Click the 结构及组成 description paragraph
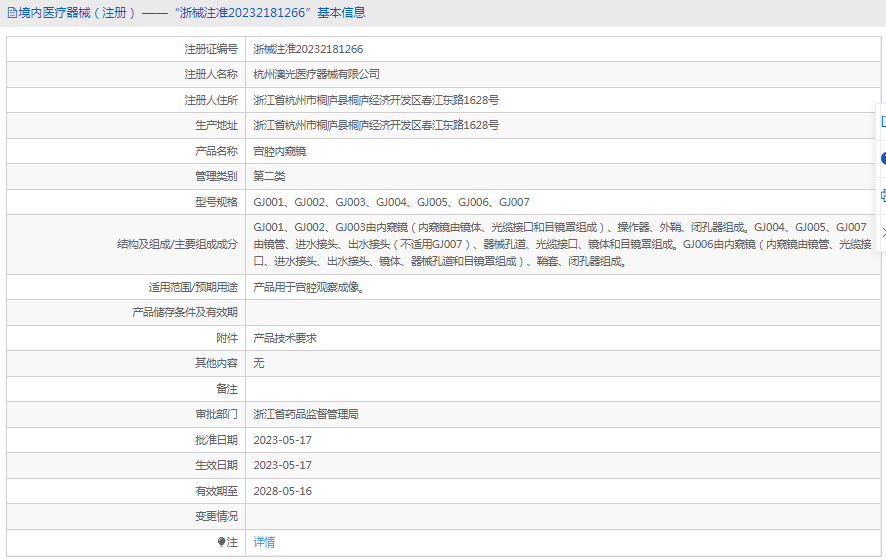The image size is (886, 560). [x=562, y=244]
